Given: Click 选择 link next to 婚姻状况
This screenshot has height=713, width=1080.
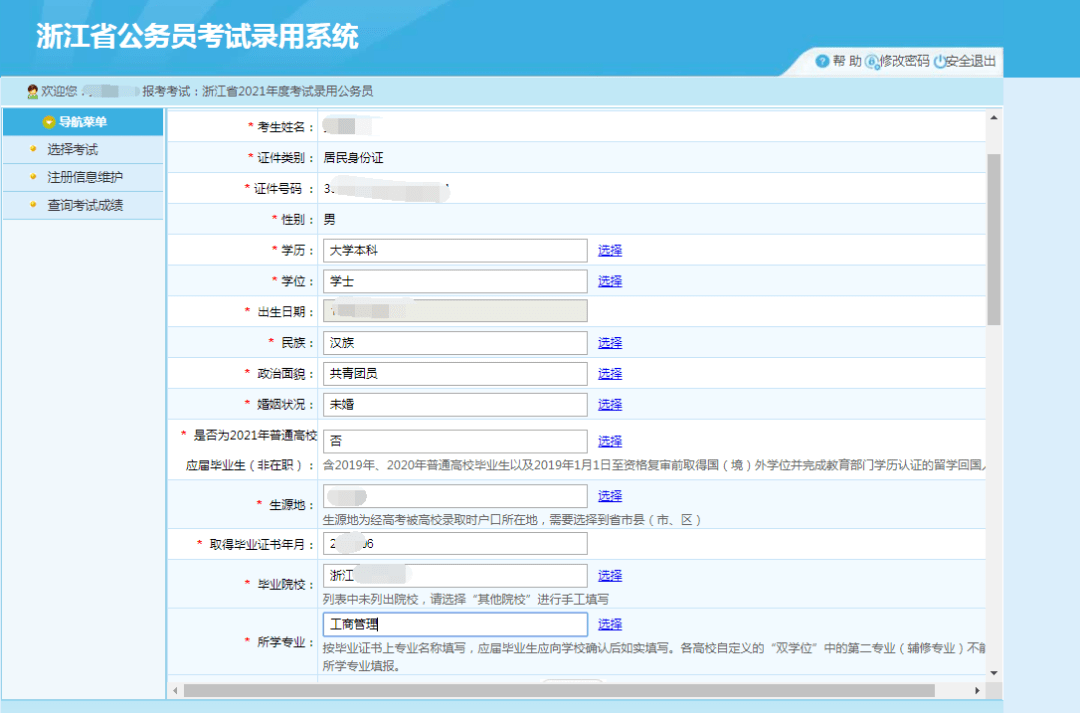Looking at the screenshot, I should tap(610, 404).
